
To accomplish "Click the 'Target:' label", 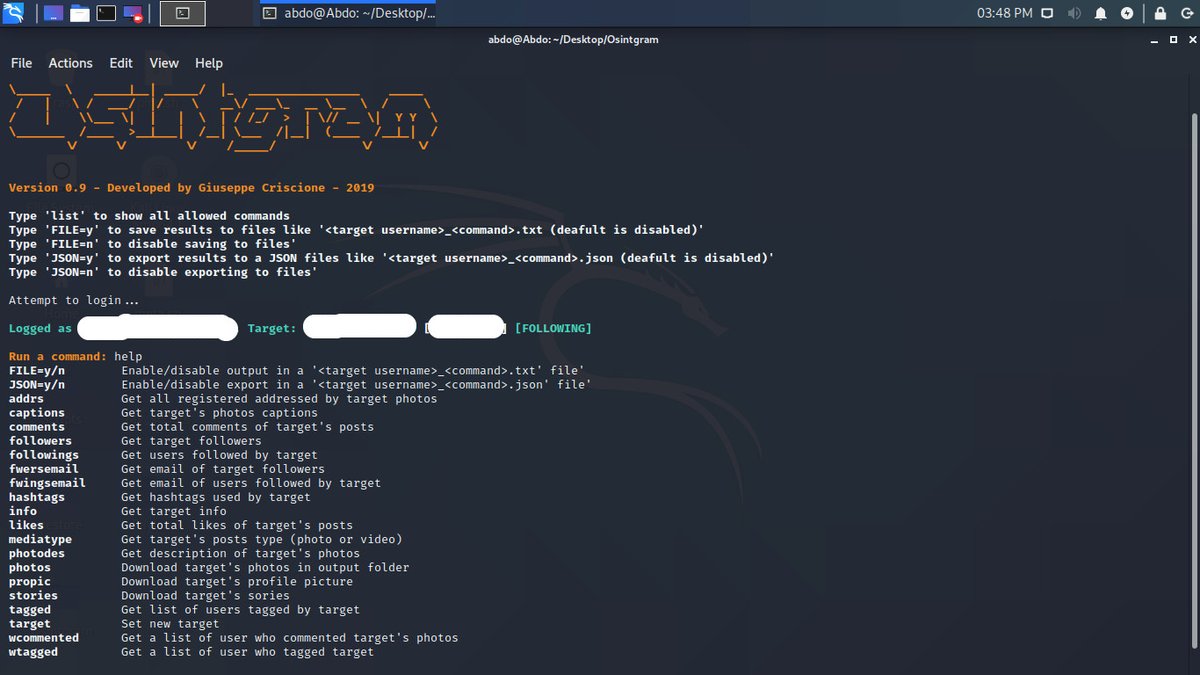I will 272,328.
